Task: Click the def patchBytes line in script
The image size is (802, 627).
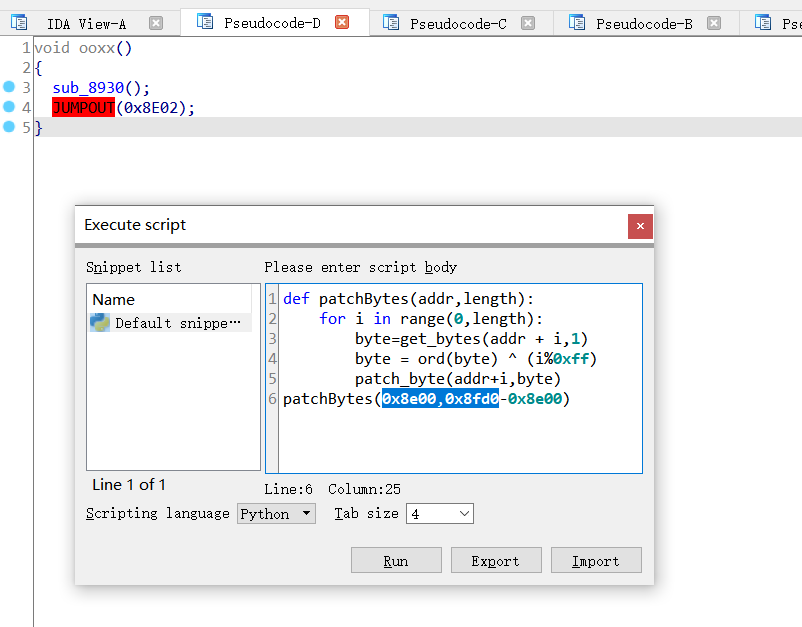Action: pos(408,299)
